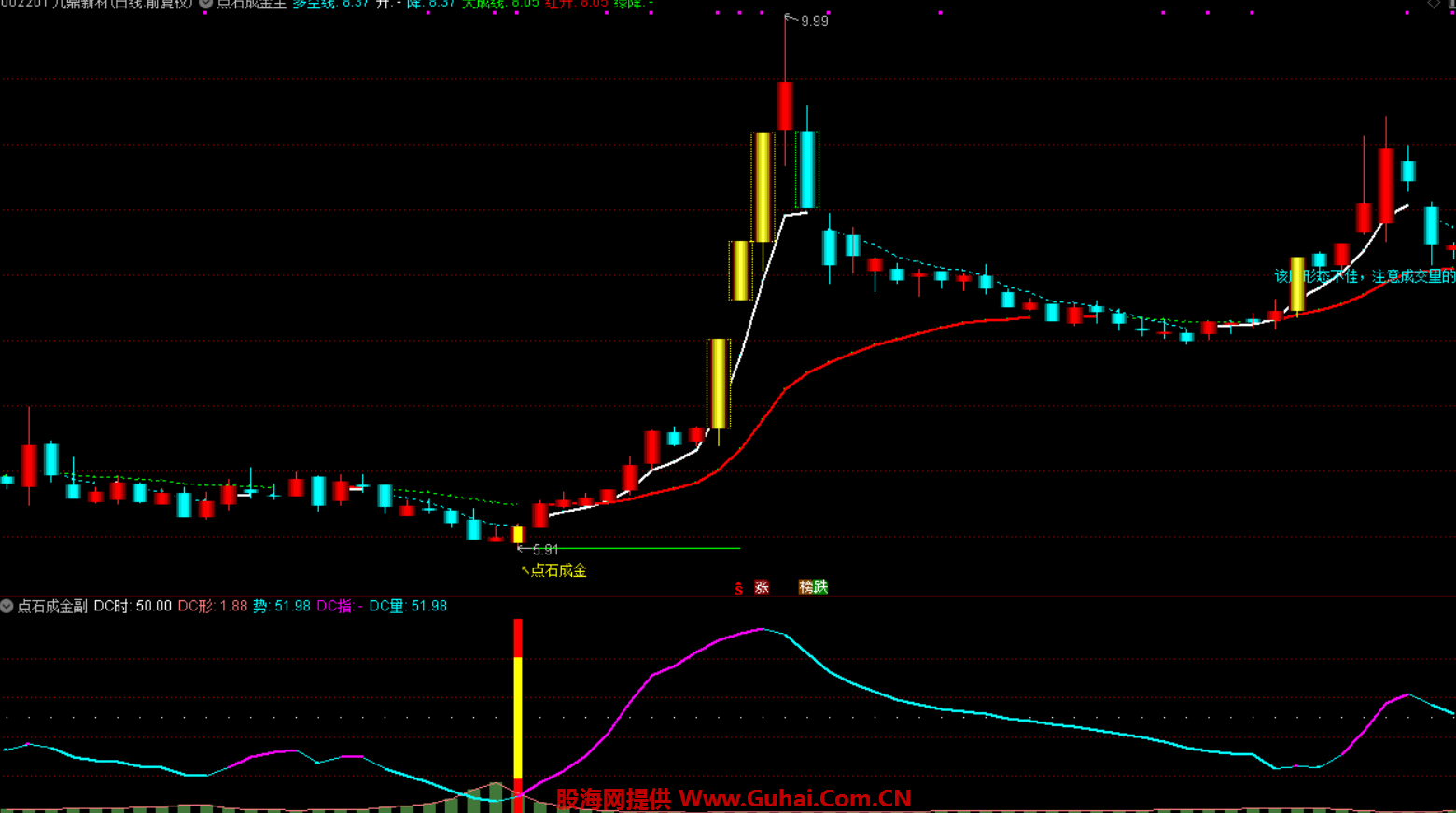Viewport: 1456px width, 813px height.
Task: Expand the 点石成金副 indicator dropdown arrow
Action: pos(7,606)
